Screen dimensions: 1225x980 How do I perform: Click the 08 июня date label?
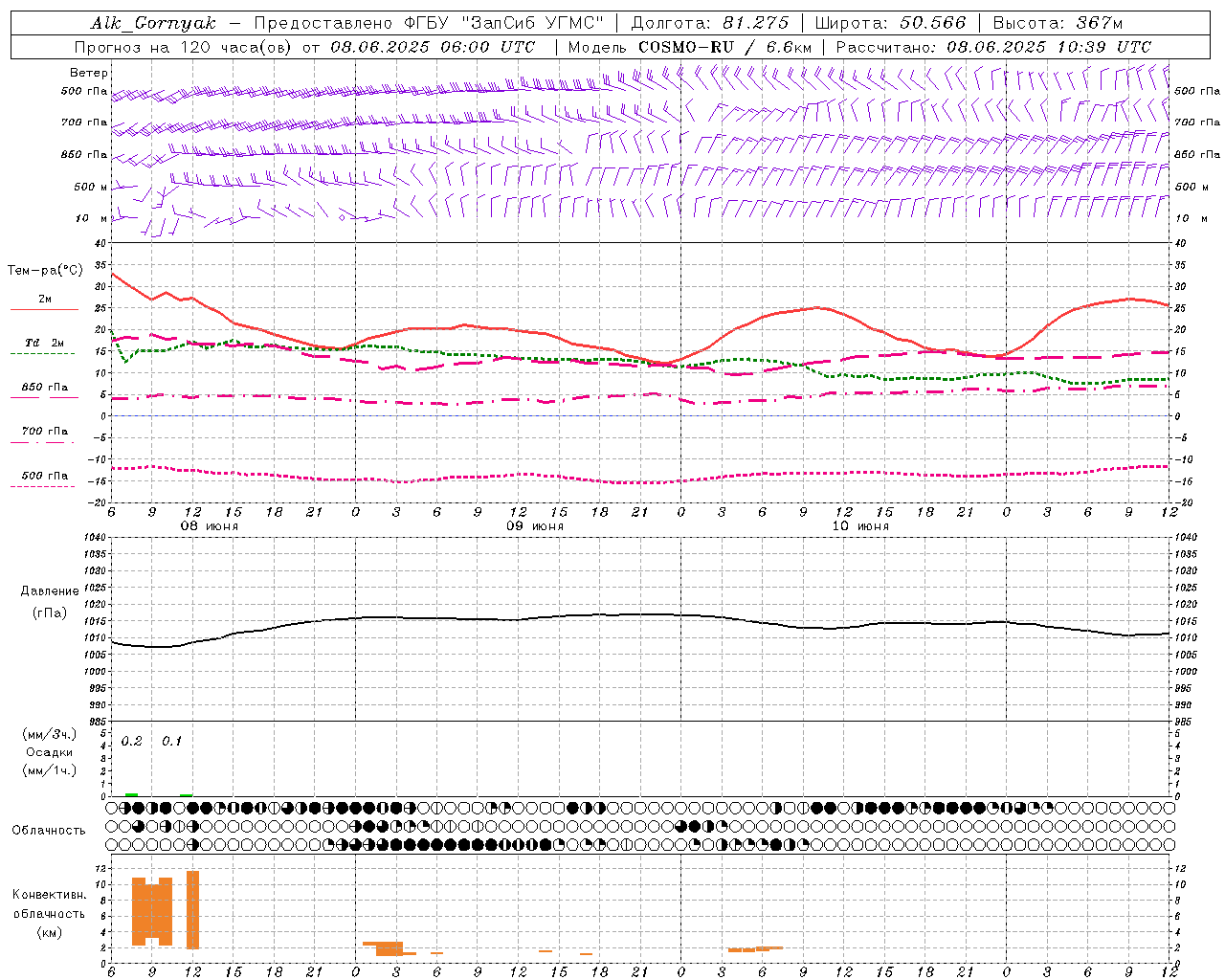(210, 526)
